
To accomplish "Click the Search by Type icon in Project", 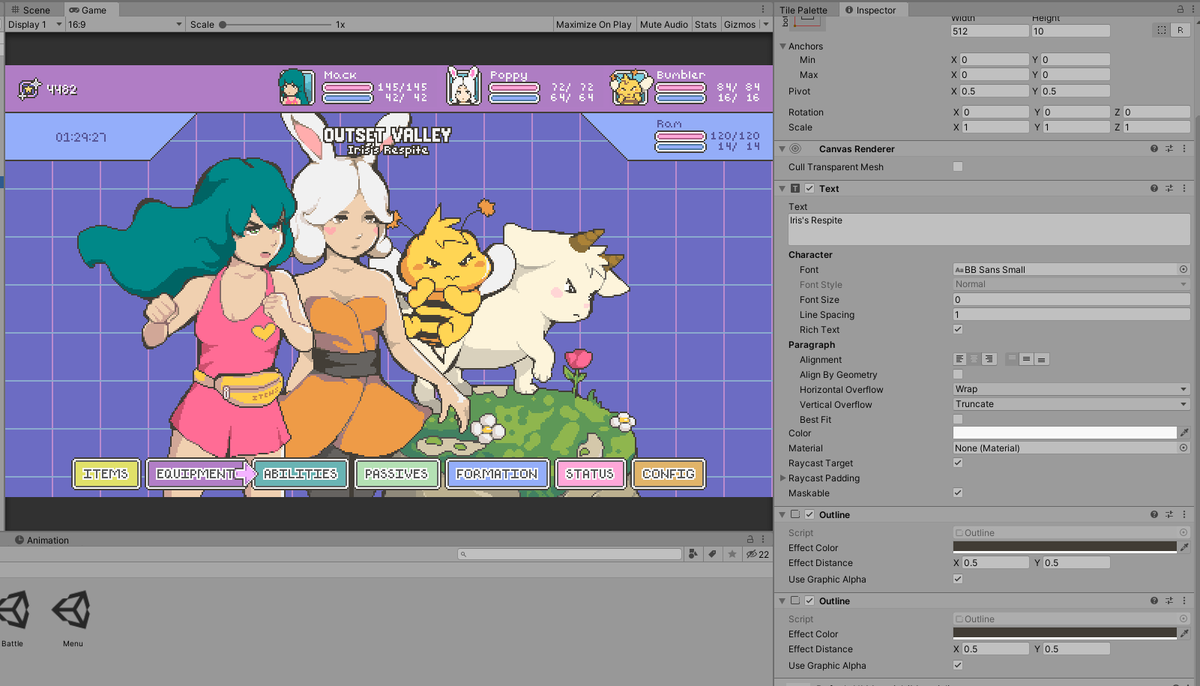I will coord(692,554).
